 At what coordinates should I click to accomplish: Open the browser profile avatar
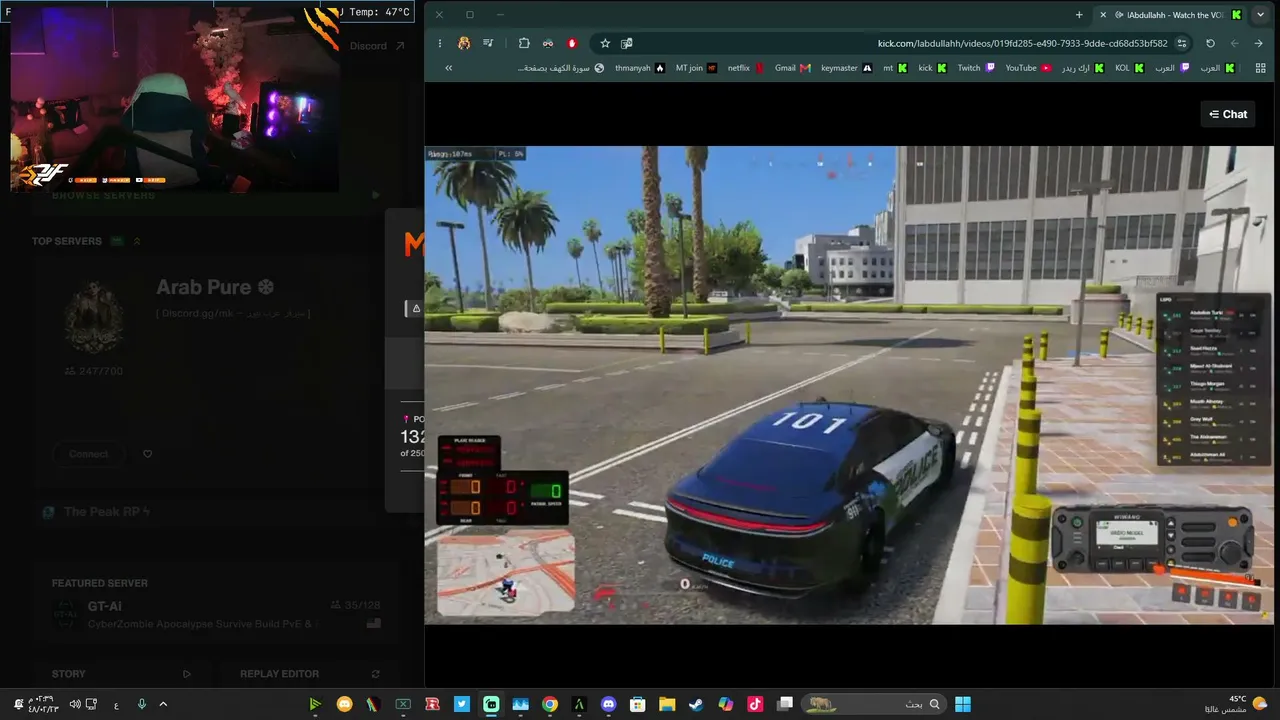(464, 43)
